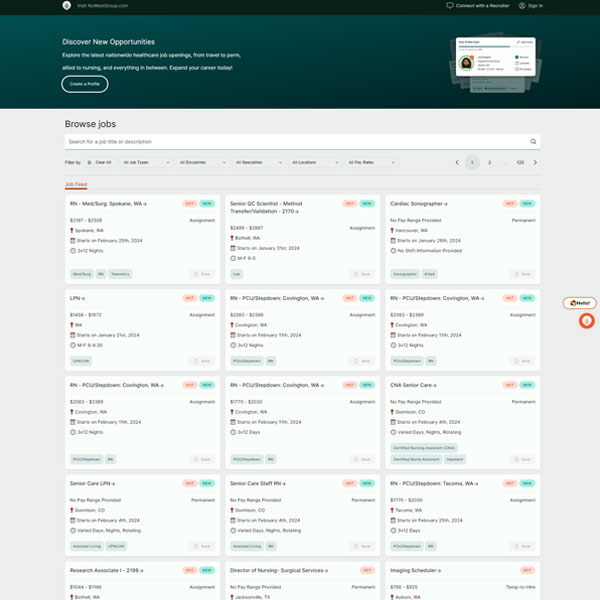
Task: Open RN - PCU/Stepdown: Tacoma, WA job
Action: pyautogui.click(x=434, y=484)
